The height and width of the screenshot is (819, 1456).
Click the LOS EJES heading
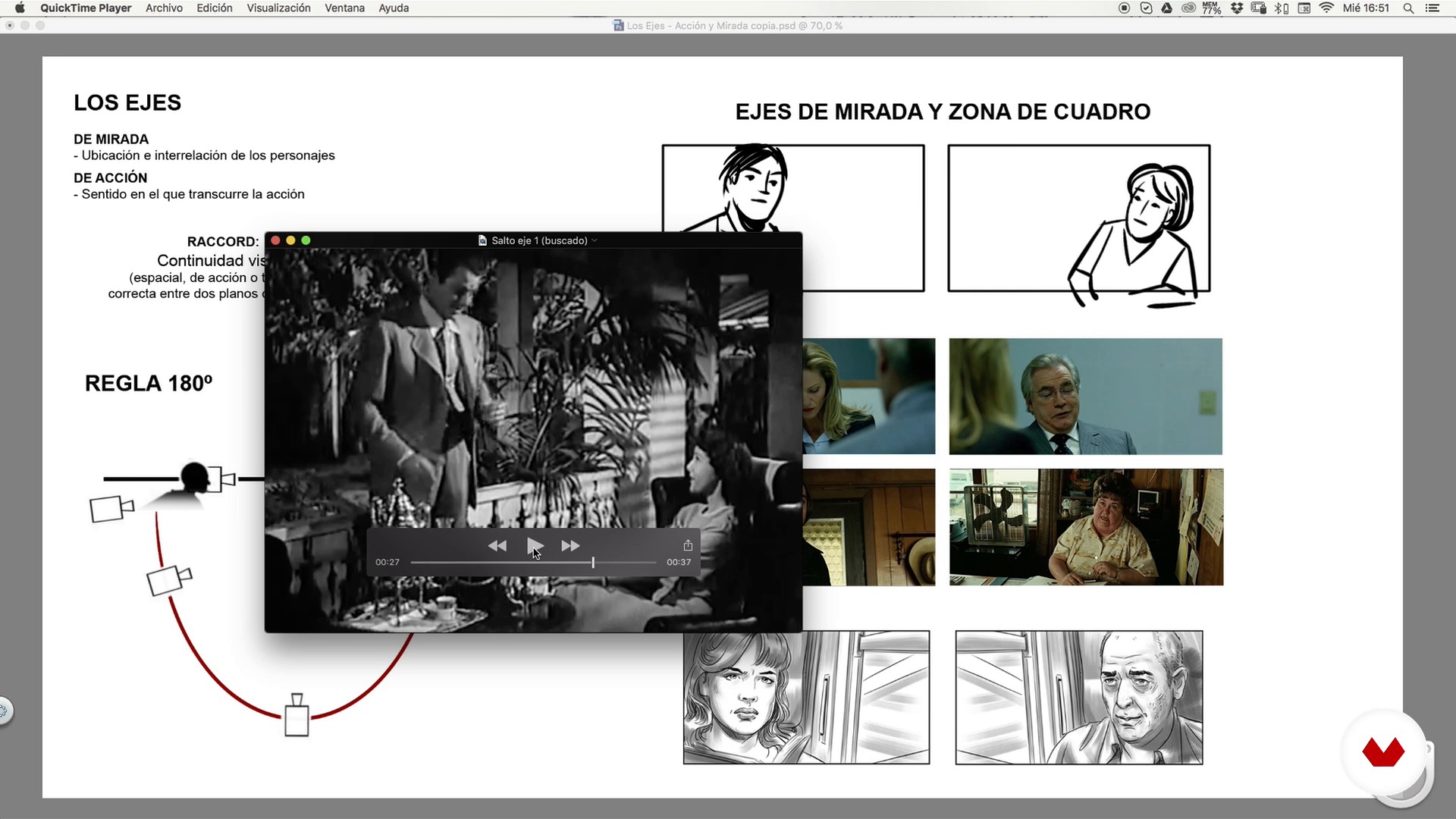(x=127, y=102)
